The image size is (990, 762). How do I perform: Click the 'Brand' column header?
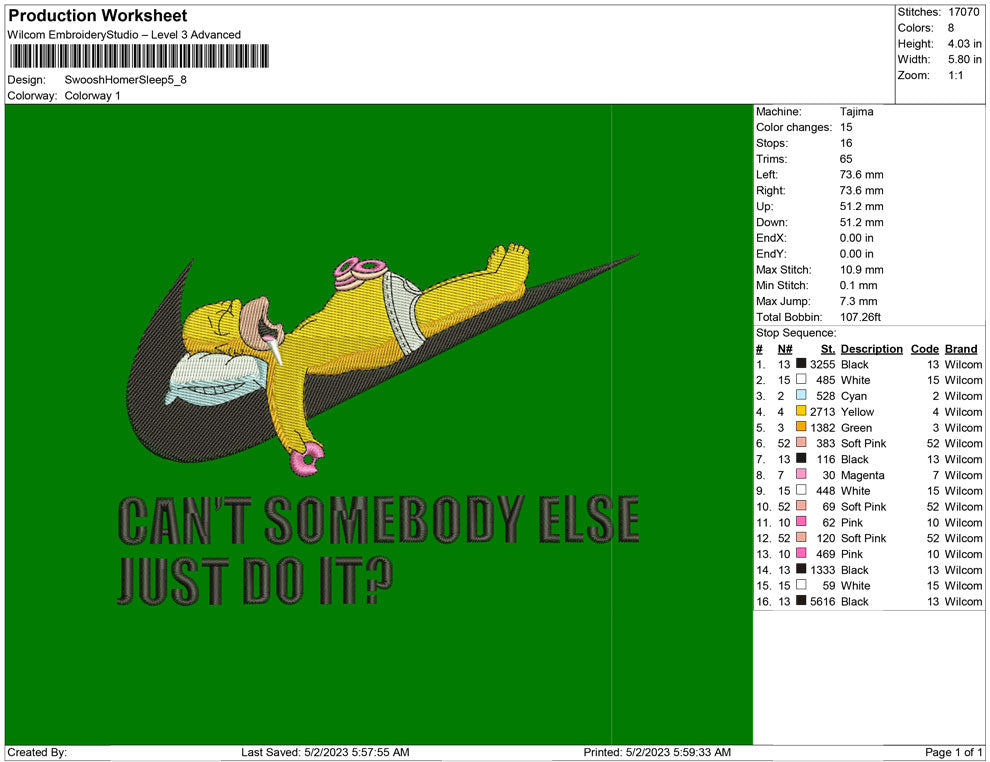961,348
